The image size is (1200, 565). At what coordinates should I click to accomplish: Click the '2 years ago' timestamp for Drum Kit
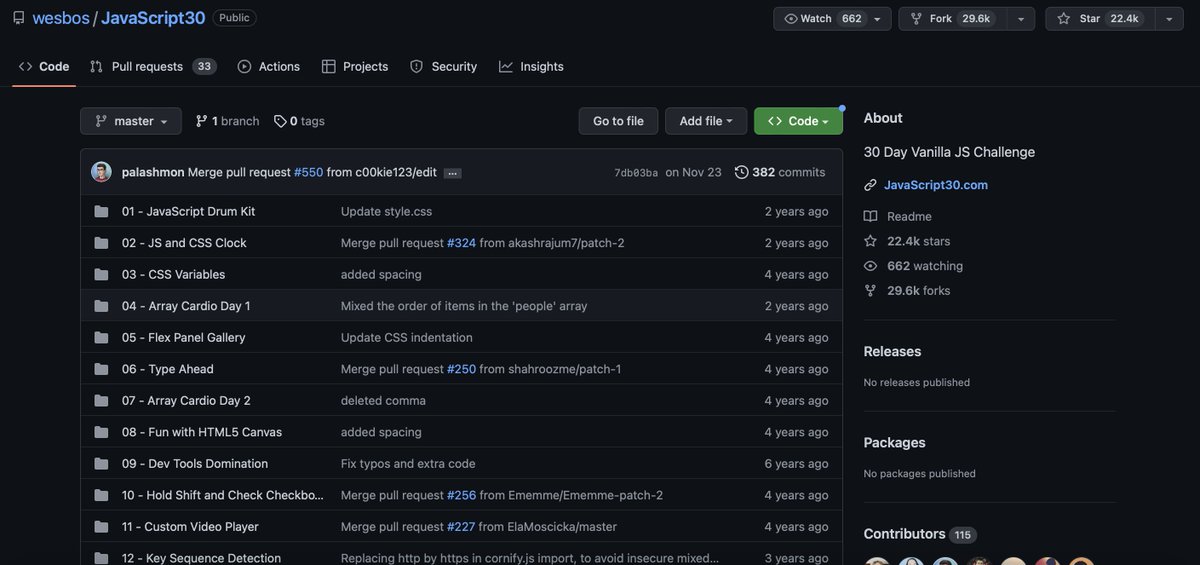(797, 211)
